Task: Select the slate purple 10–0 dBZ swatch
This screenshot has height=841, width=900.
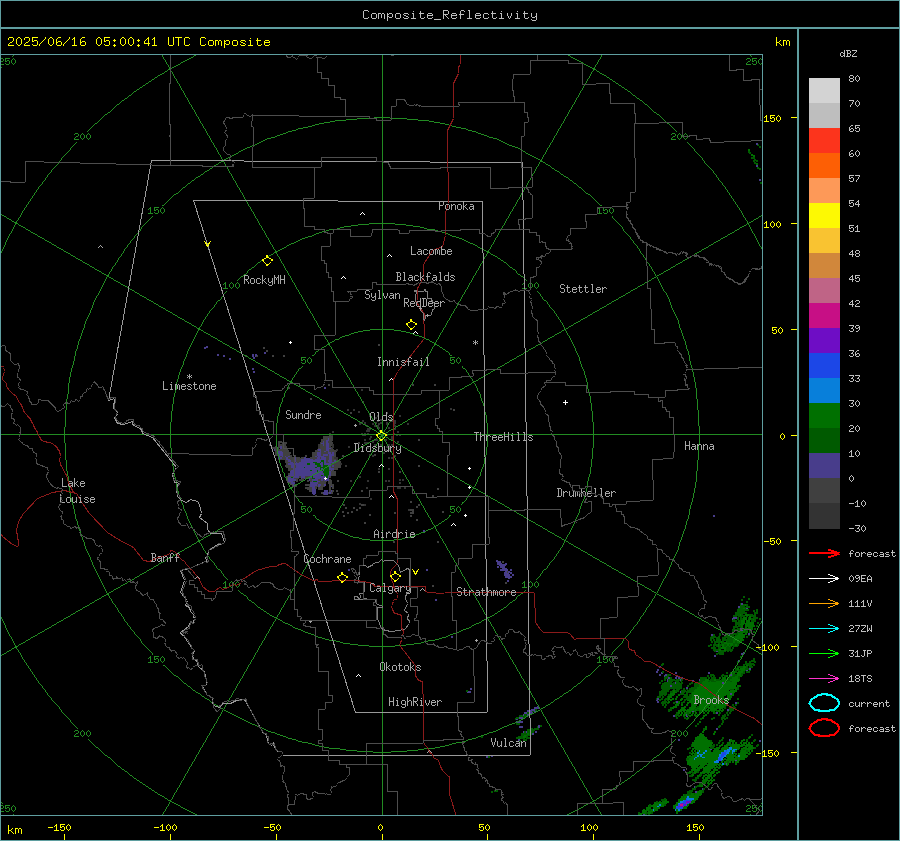Action: pyautogui.click(x=824, y=465)
